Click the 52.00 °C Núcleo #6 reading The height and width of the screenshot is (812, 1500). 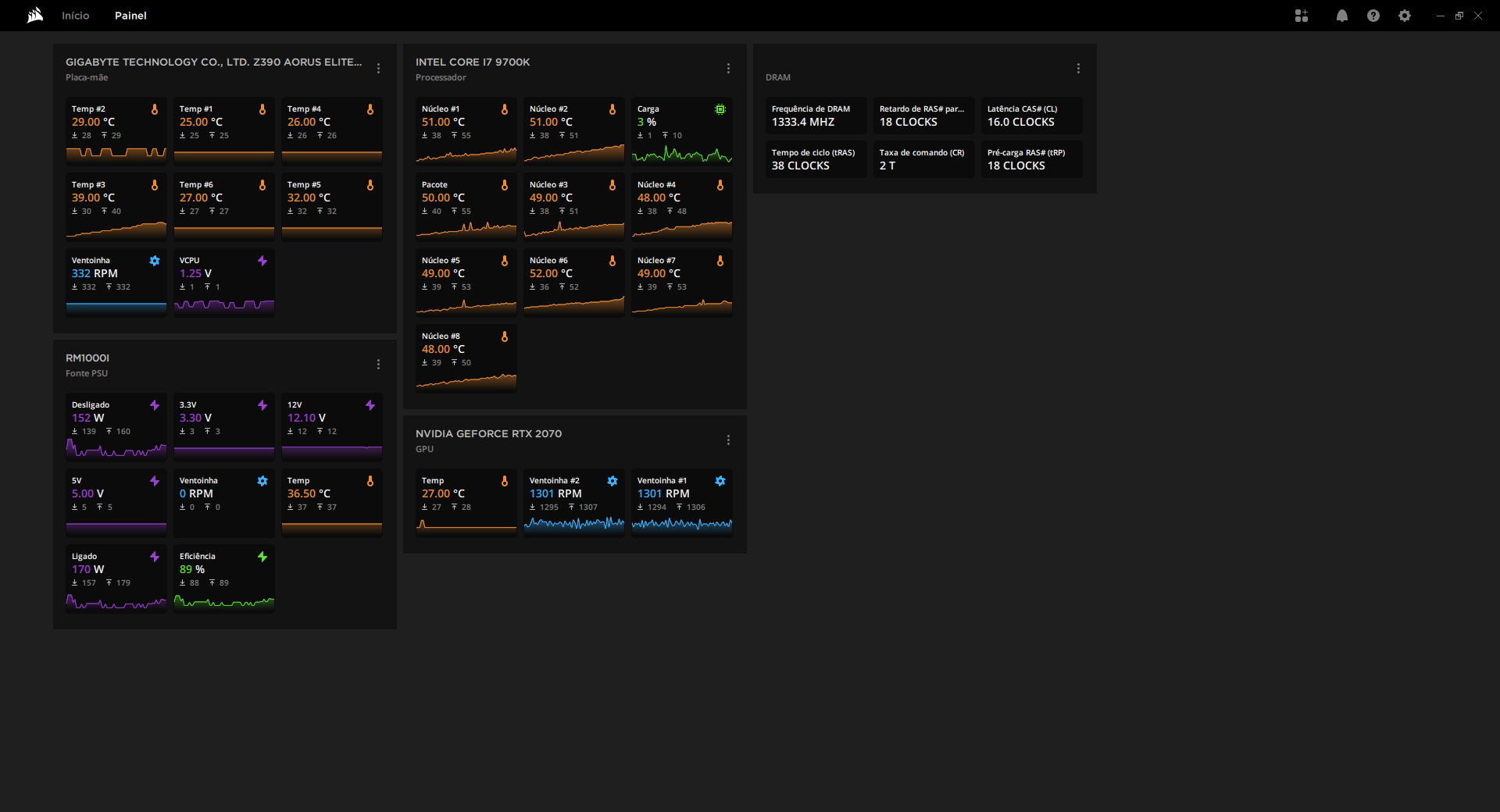551,273
